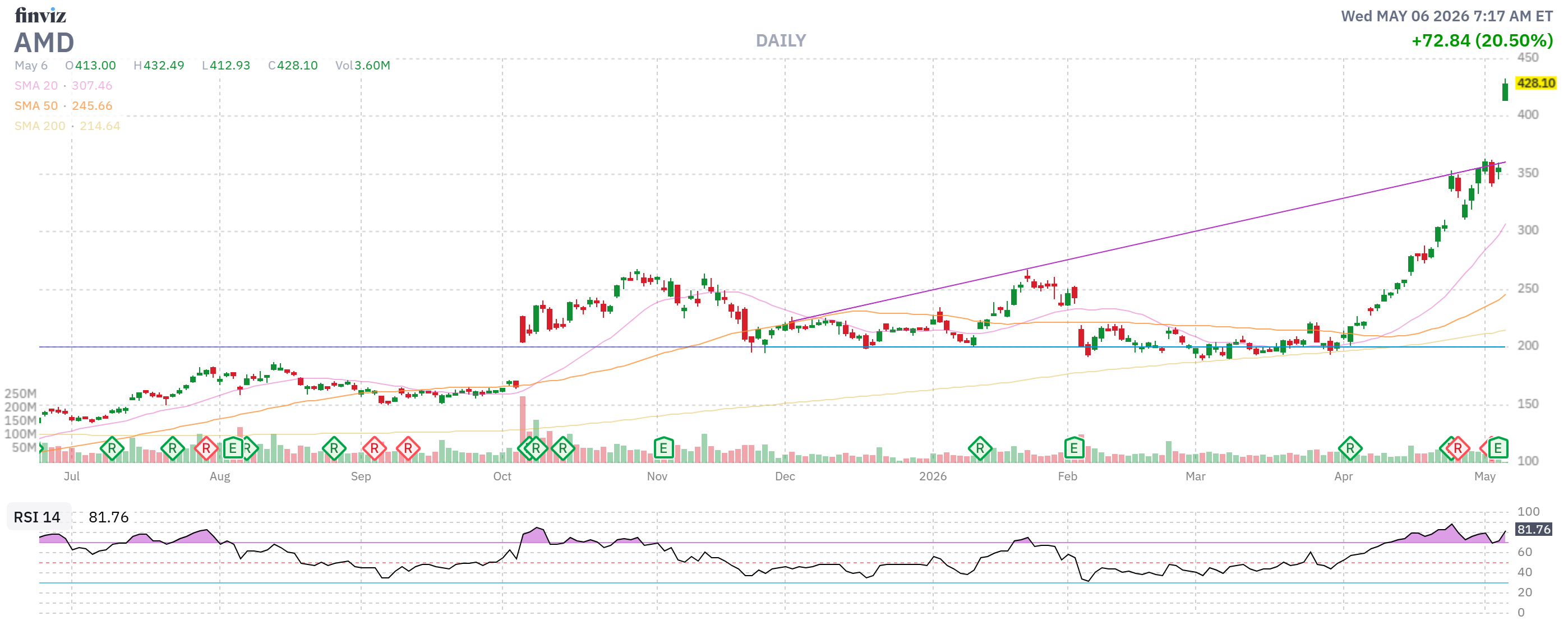This screenshot has width=1568, height=630.
Task: Click the 350 price axis label
Action: [1528, 173]
